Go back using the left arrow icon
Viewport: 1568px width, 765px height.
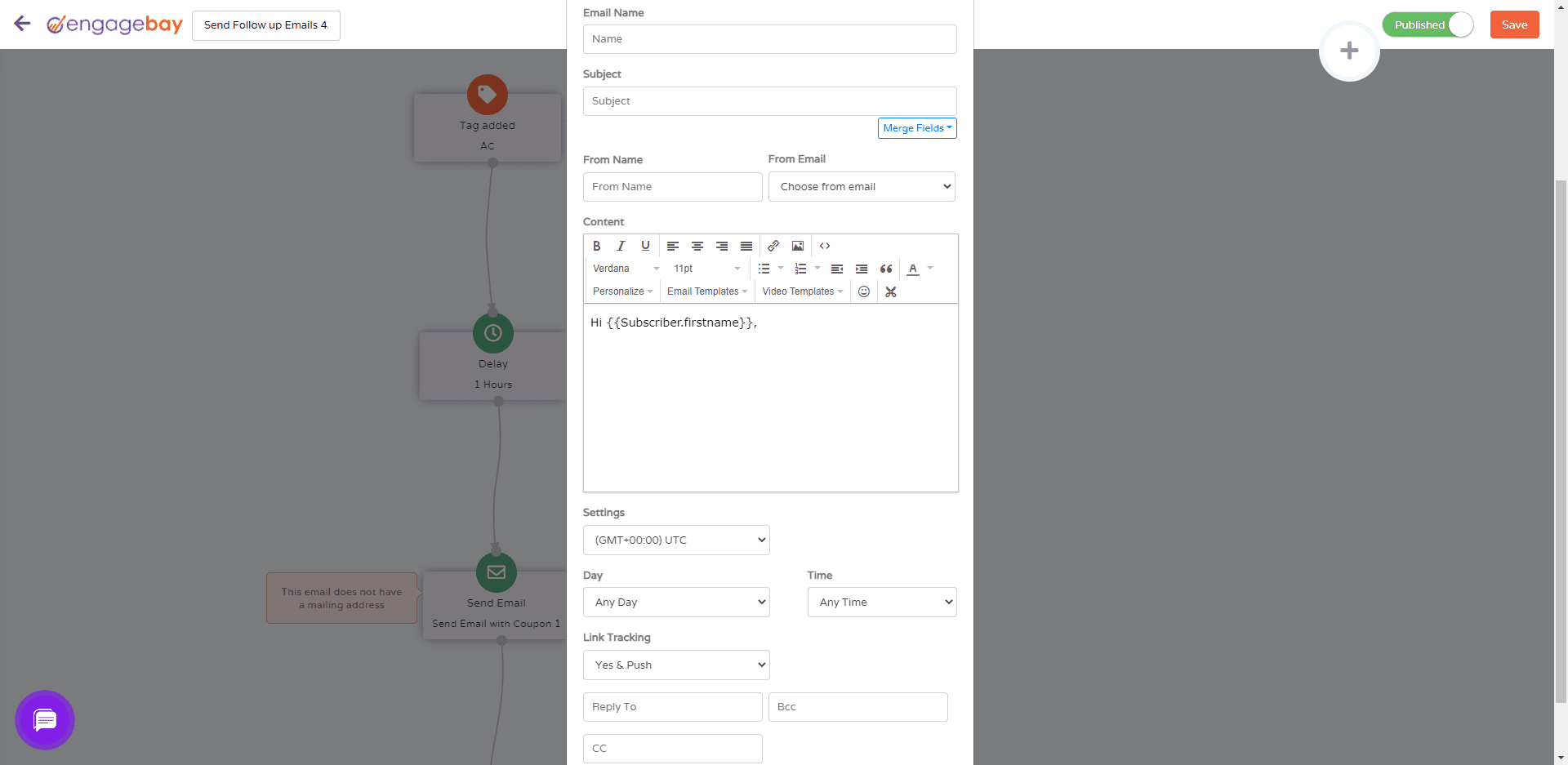(x=22, y=24)
